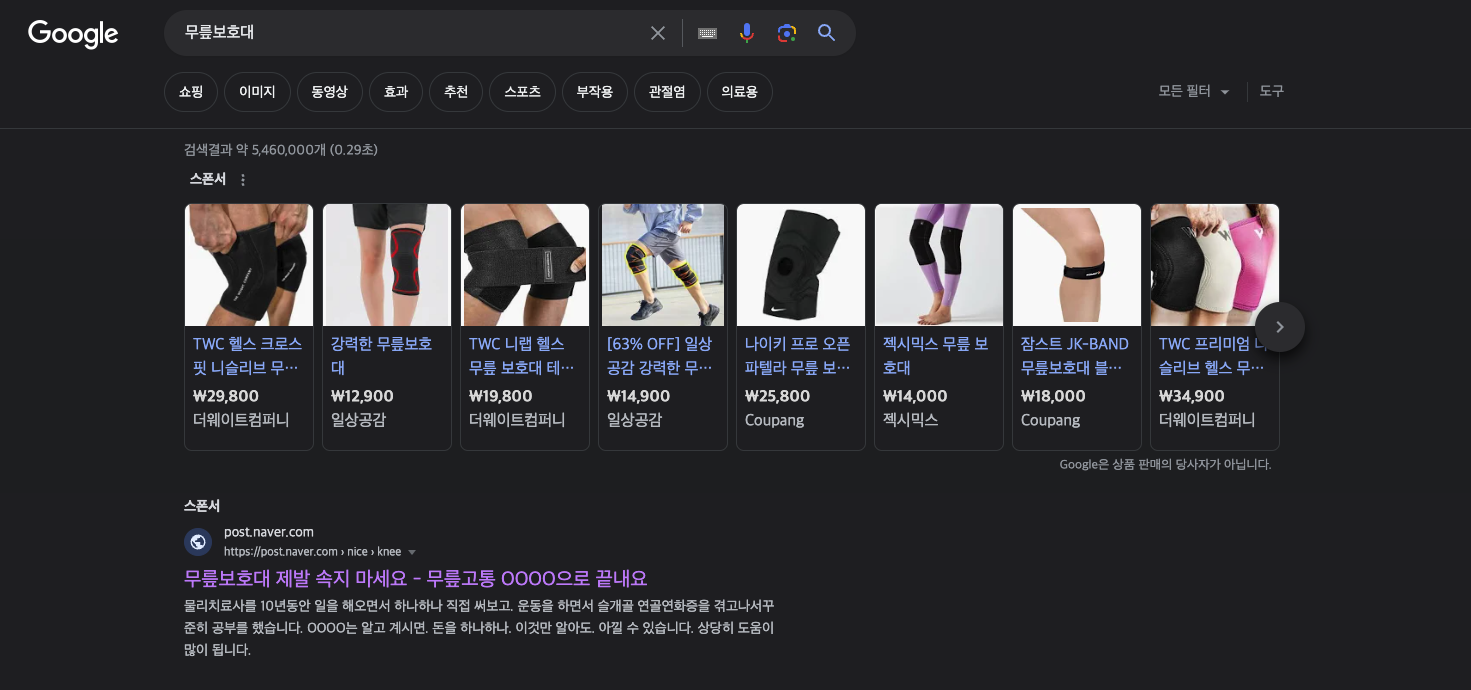
Task: Select the 부작용 filter chip
Action: 595,92
